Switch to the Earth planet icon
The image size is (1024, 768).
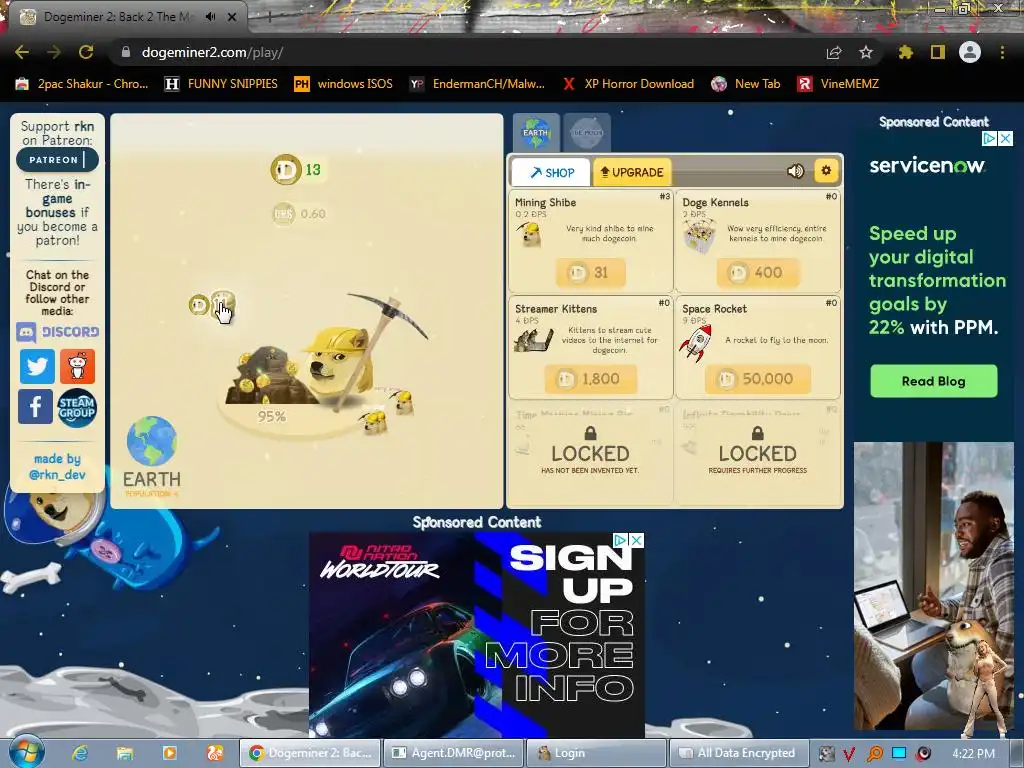[536, 132]
